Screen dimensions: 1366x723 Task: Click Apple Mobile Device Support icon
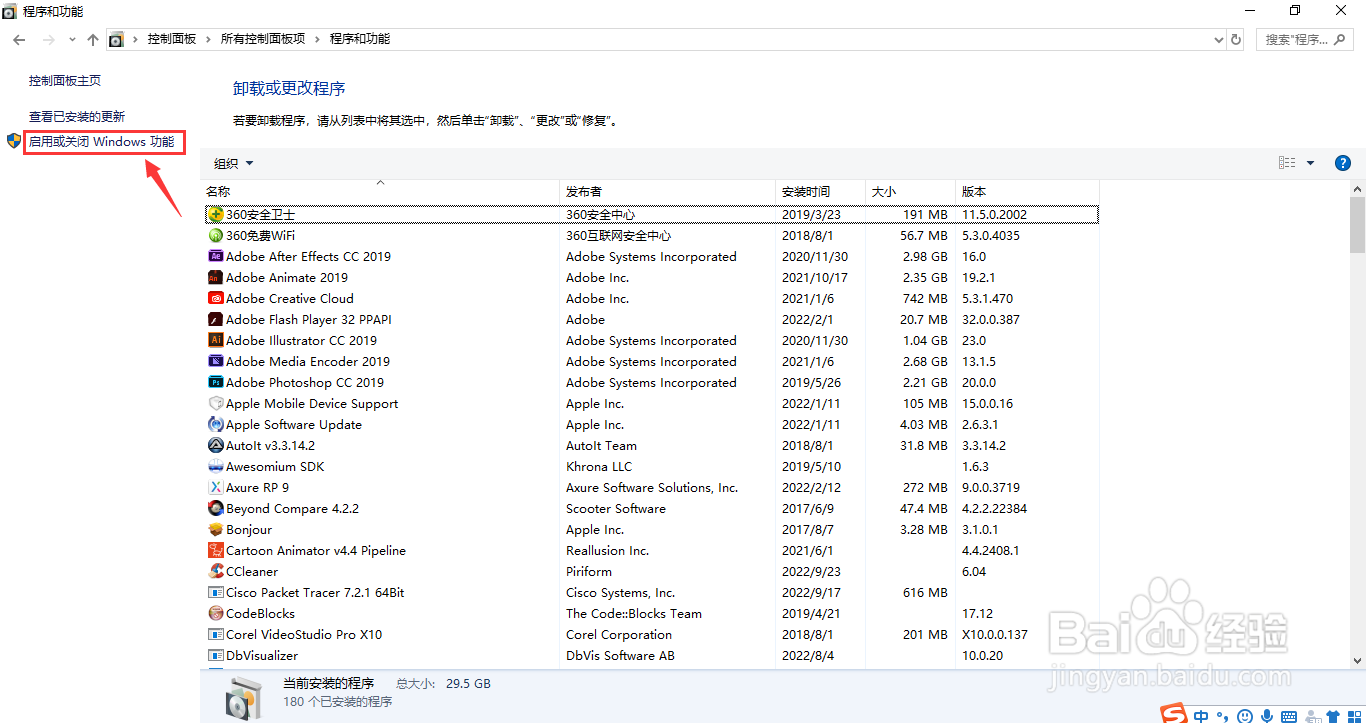click(x=216, y=403)
